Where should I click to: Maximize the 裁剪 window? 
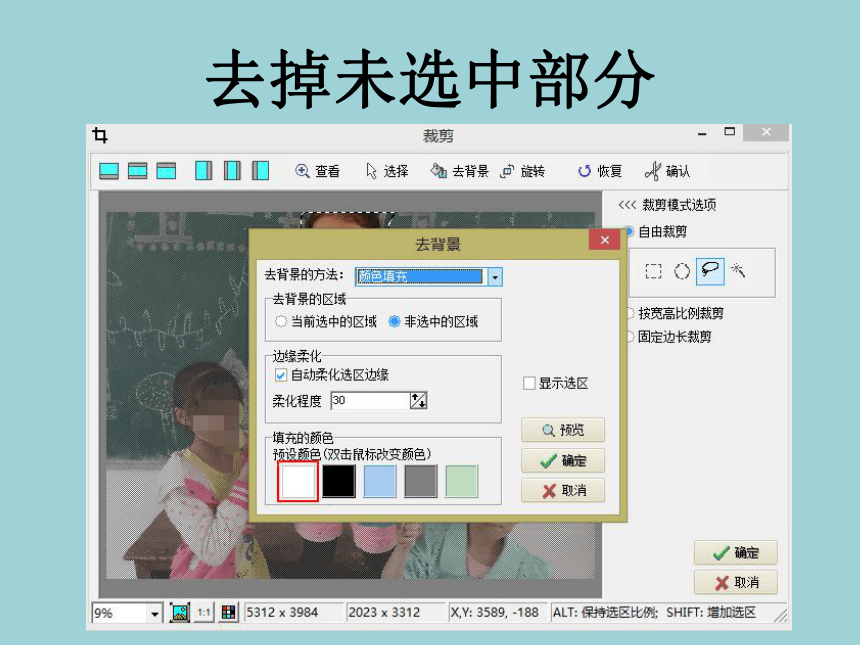click(729, 132)
